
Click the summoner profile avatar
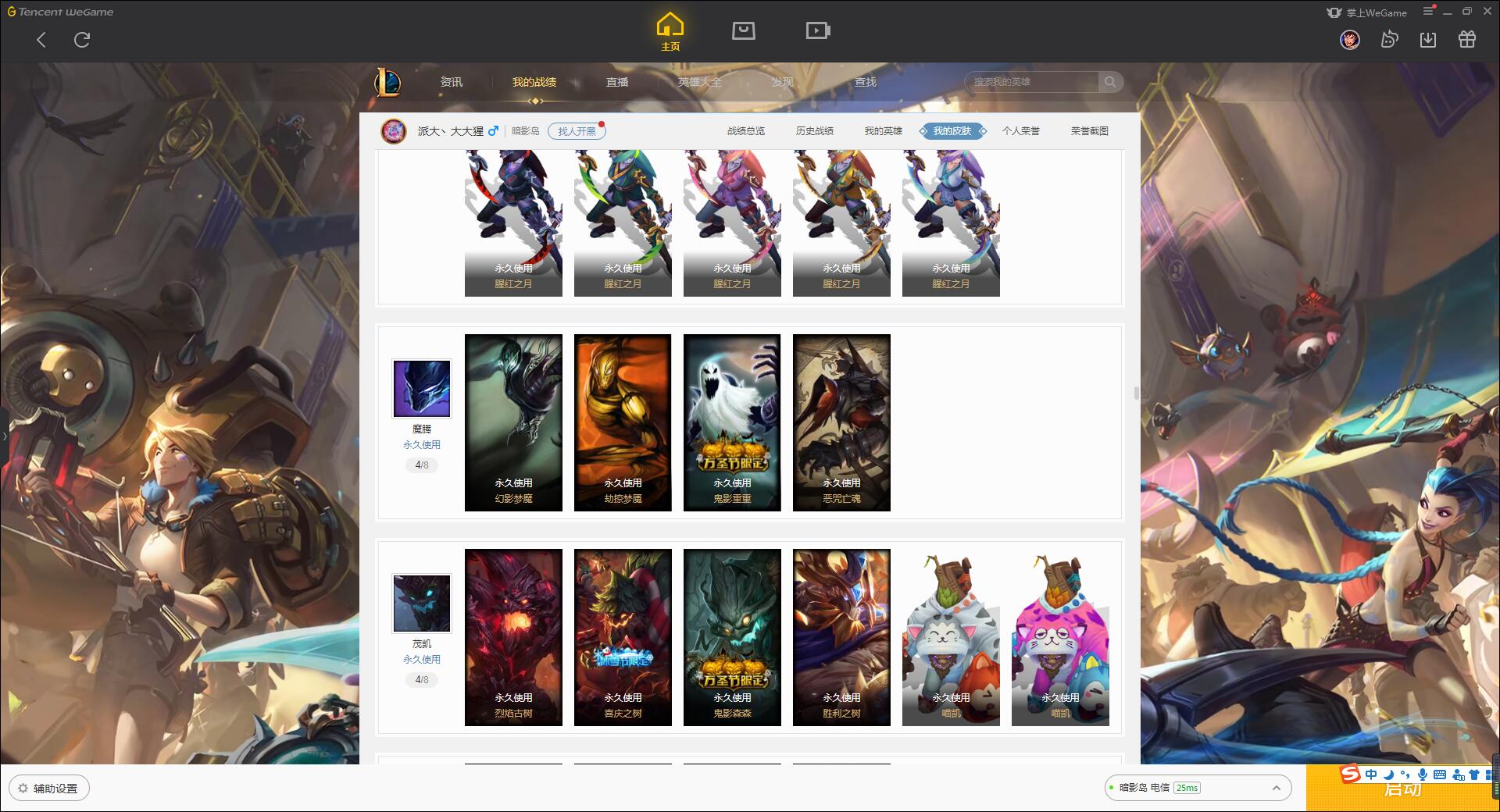pyautogui.click(x=394, y=131)
